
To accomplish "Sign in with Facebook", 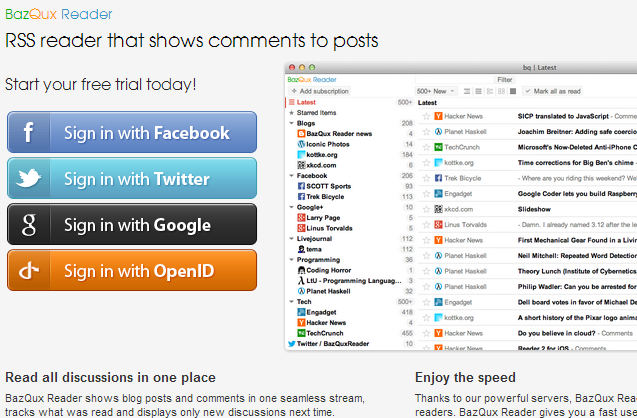I will [132, 132].
